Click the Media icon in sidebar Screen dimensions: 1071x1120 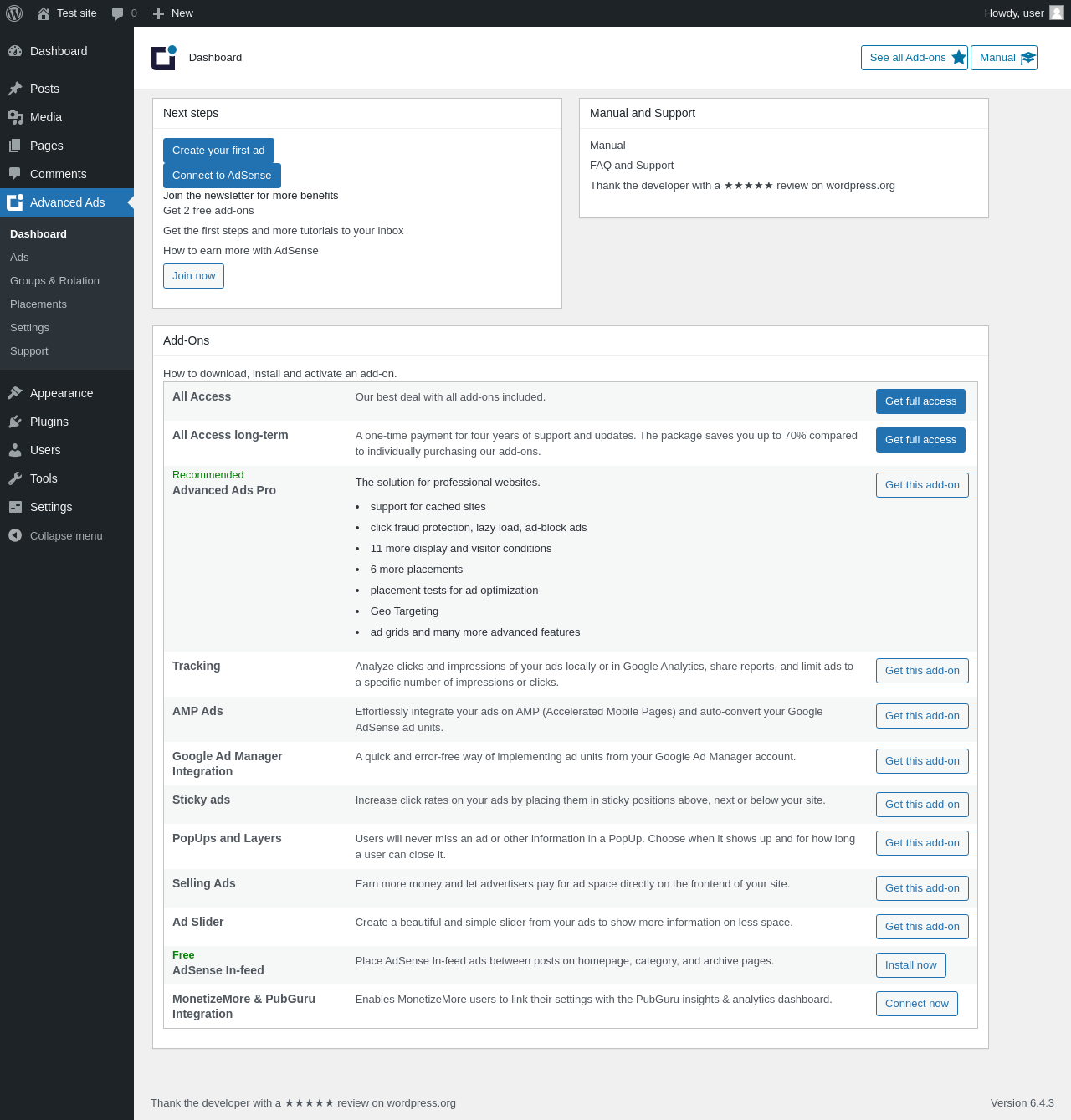(x=15, y=117)
